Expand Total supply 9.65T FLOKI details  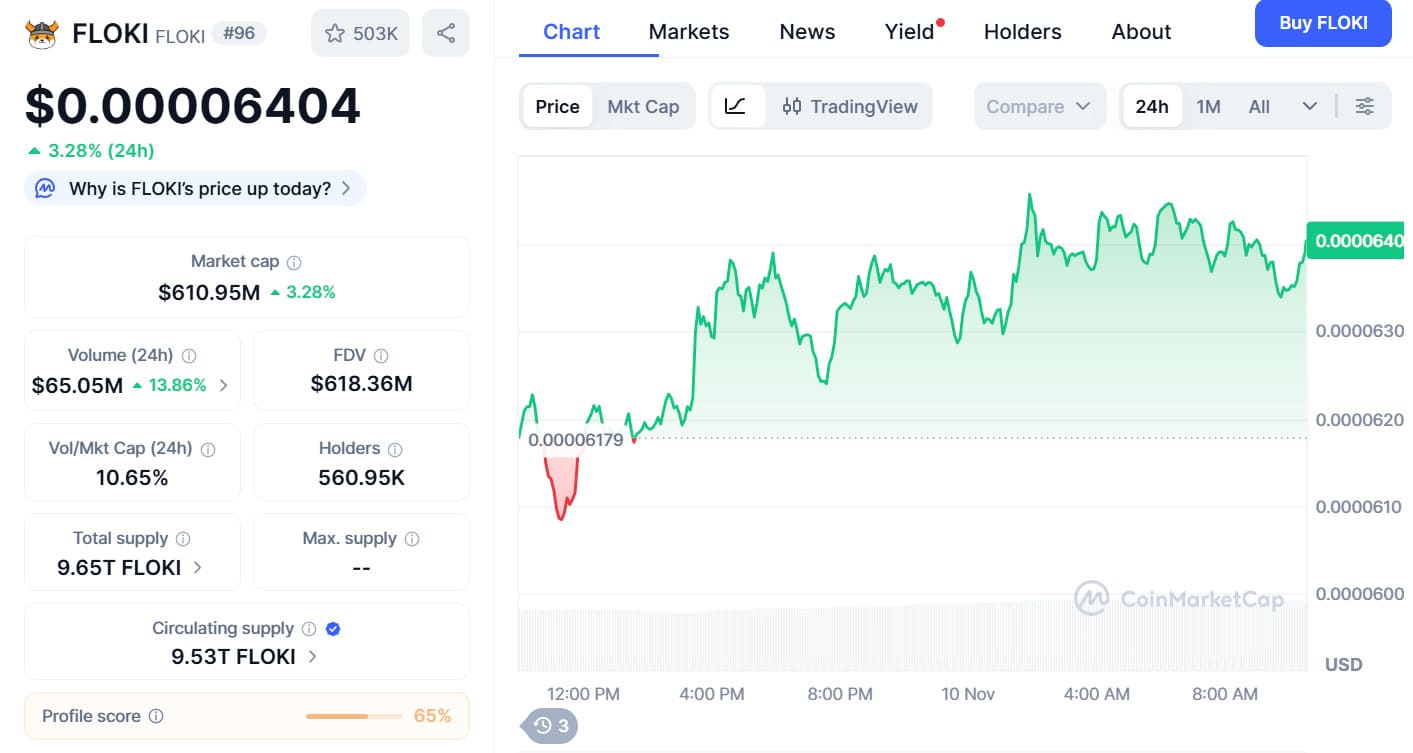198,567
